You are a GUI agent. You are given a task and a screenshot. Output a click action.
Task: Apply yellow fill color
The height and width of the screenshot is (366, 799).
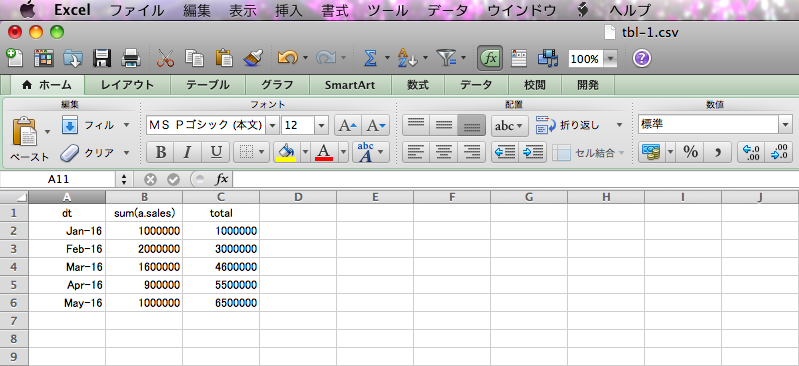point(287,152)
